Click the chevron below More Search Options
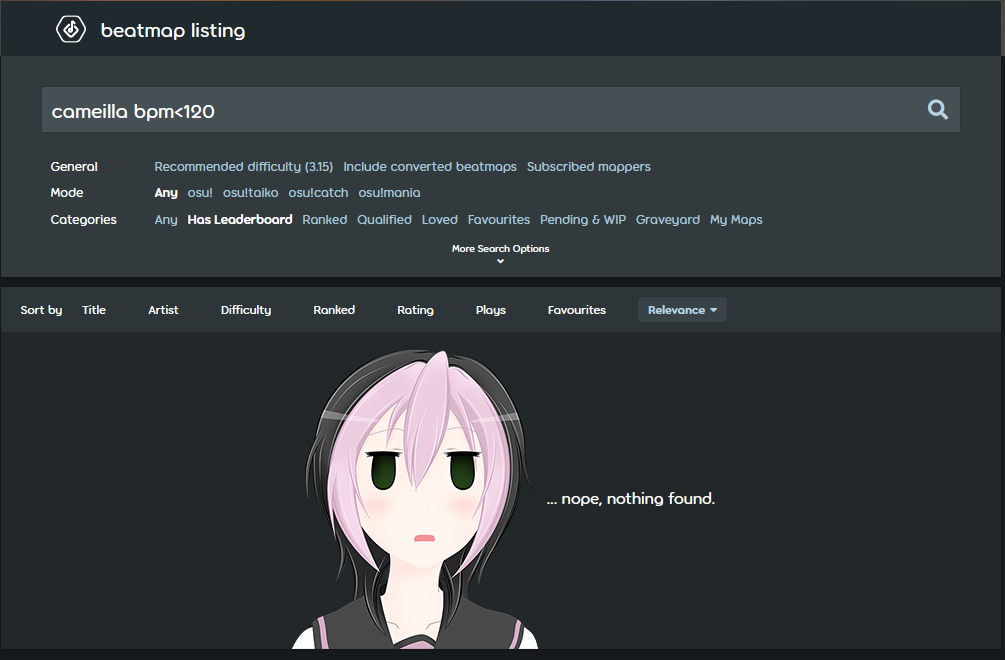Viewport: 1005px width, 660px height. 501,261
